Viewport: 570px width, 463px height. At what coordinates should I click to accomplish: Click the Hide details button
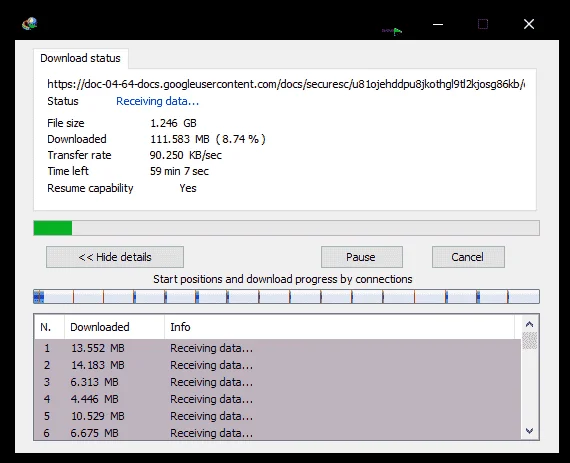click(115, 257)
